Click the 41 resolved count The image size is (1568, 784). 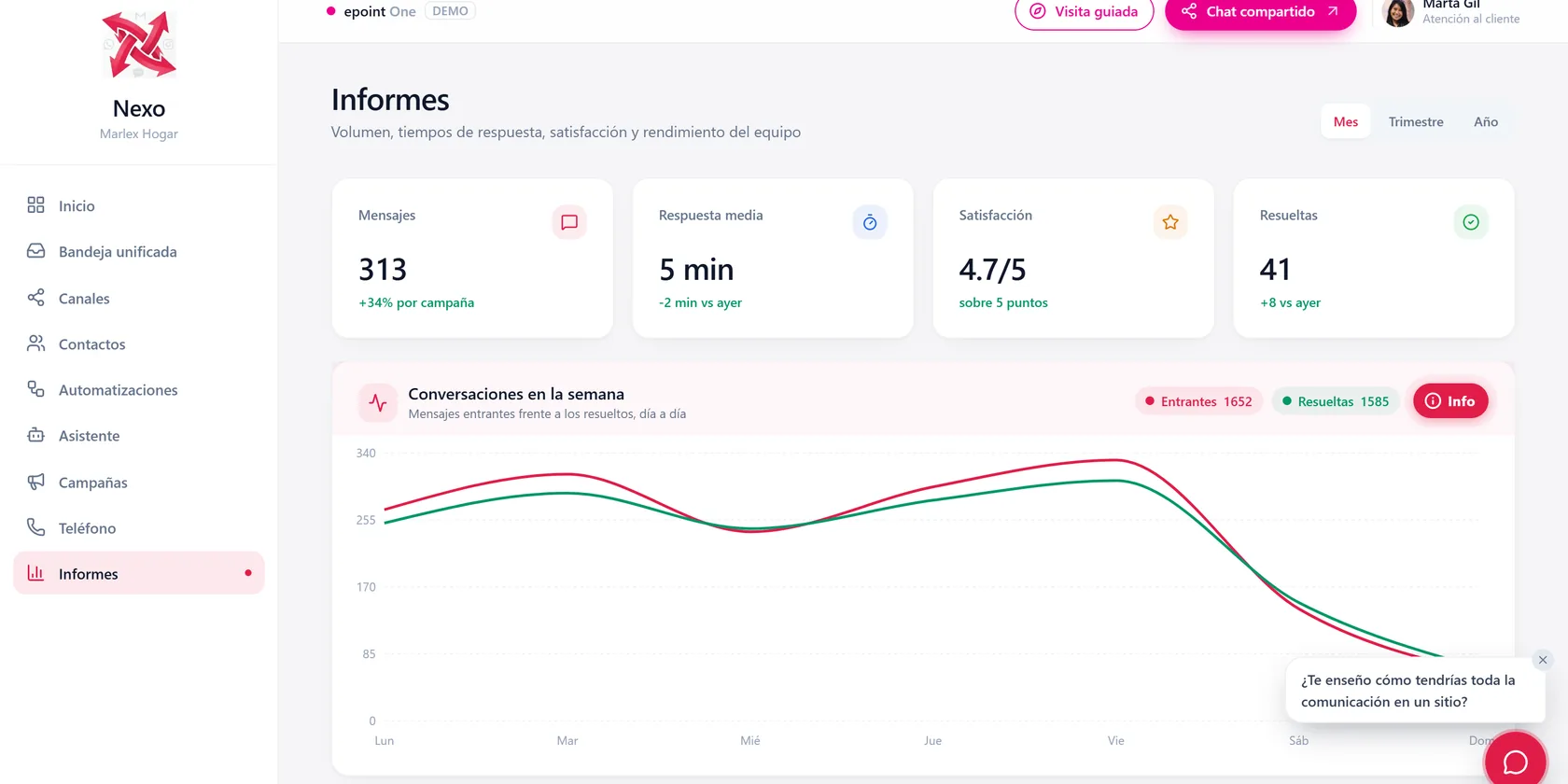[x=1275, y=270]
